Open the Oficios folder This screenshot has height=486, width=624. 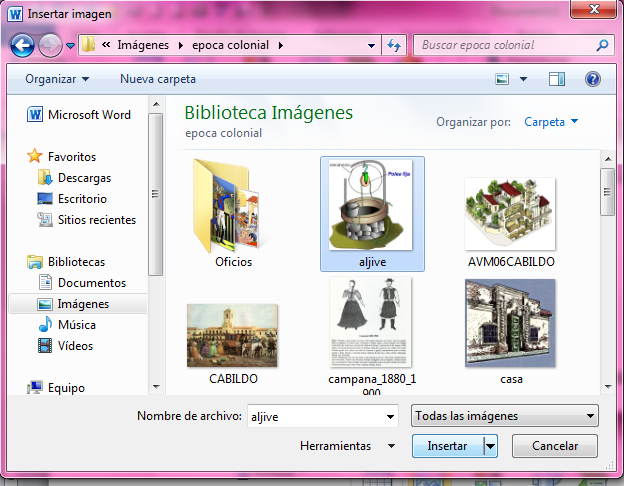tap(233, 213)
